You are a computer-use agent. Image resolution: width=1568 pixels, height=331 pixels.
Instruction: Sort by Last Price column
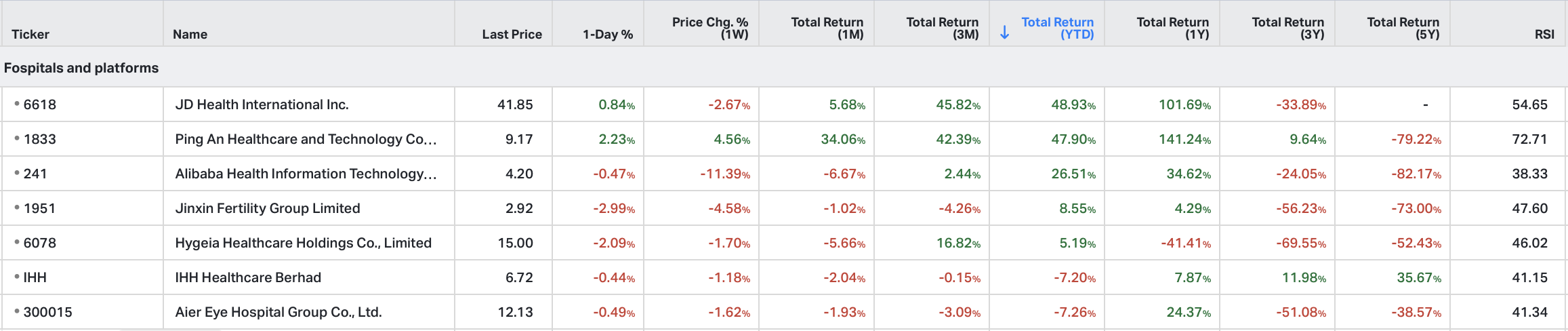pos(512,34)
